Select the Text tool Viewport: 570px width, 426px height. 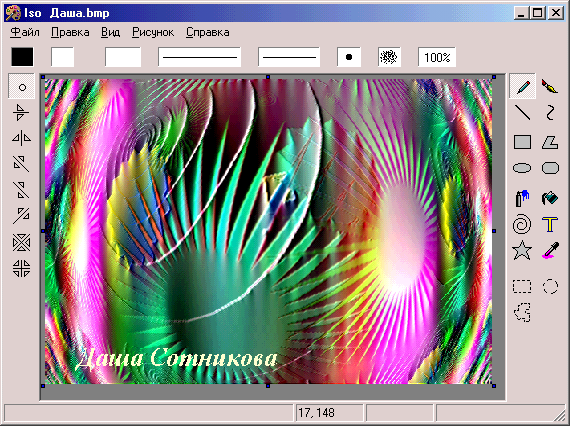pyautogui.click(x=550, y=224)
